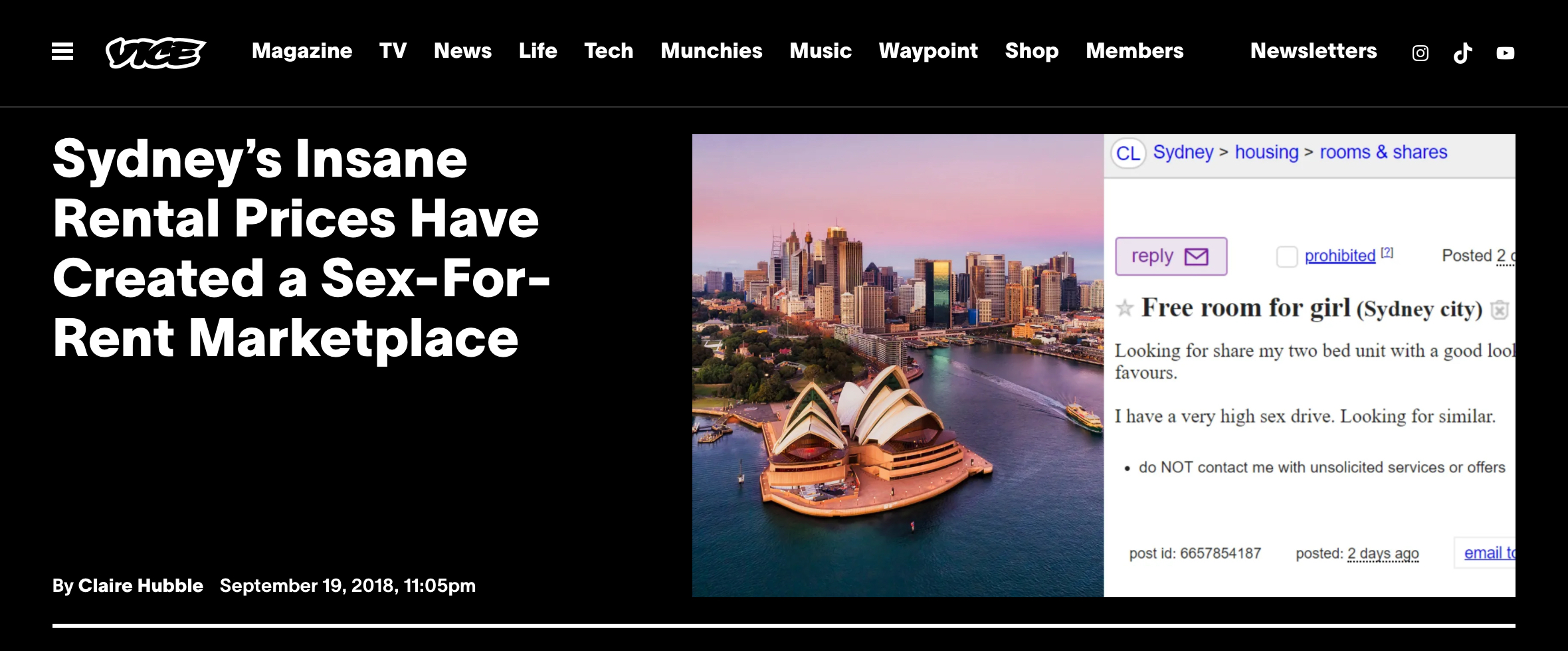This screenshot has width=1568, height=651.
Task: Select Waypoint in the navigation
Action: tap(928, 51)
